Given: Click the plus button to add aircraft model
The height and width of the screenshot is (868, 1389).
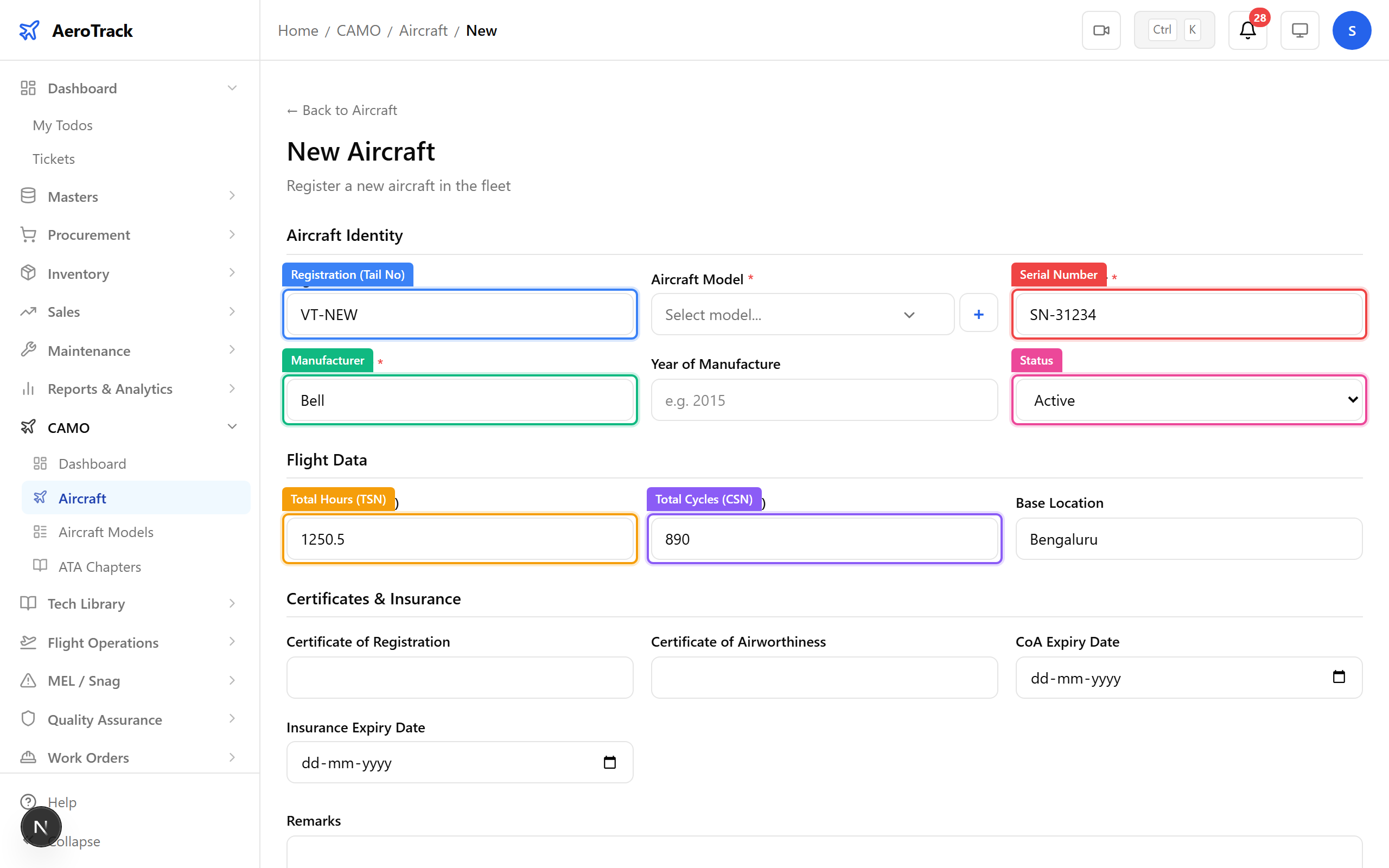Looking at the screenshot, I should pos(978,314).
